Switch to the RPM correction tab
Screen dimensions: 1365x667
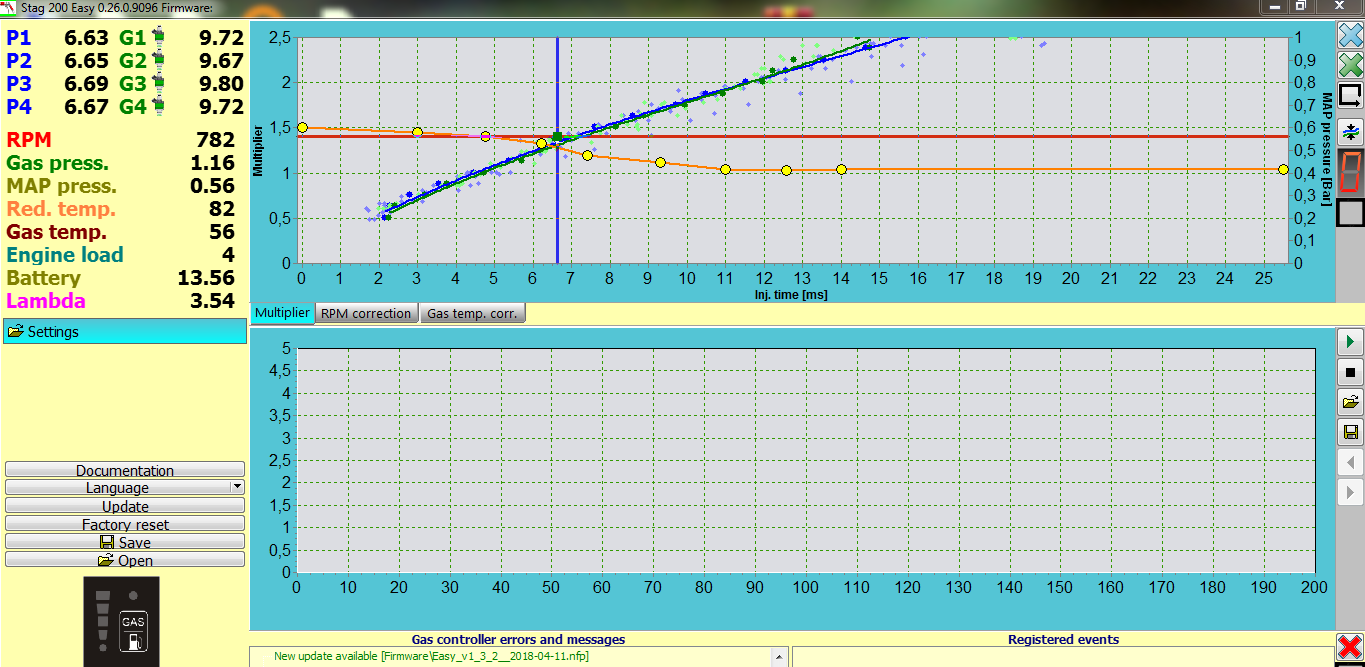(x=366, y=314)
